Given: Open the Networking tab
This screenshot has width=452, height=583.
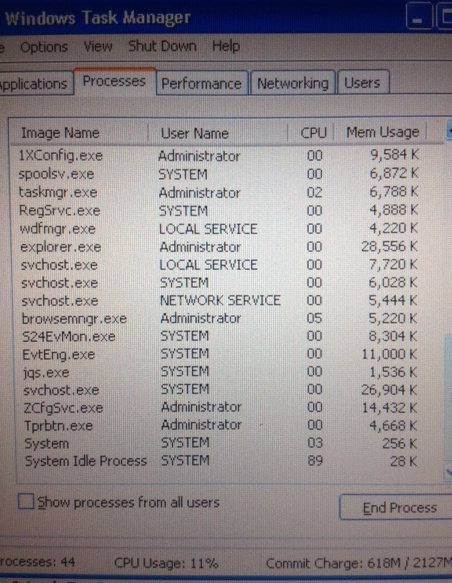Looking at the screenshot, I should click(293, 83).
